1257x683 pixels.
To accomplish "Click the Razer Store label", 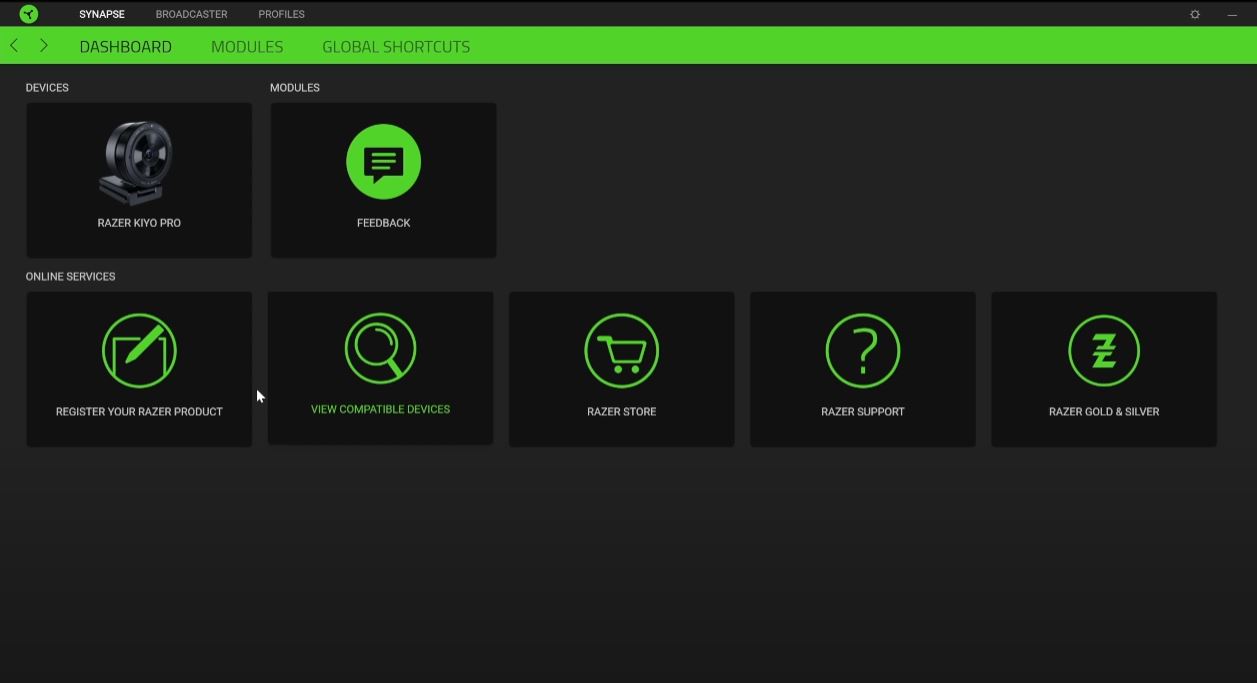I will [622, 412].
